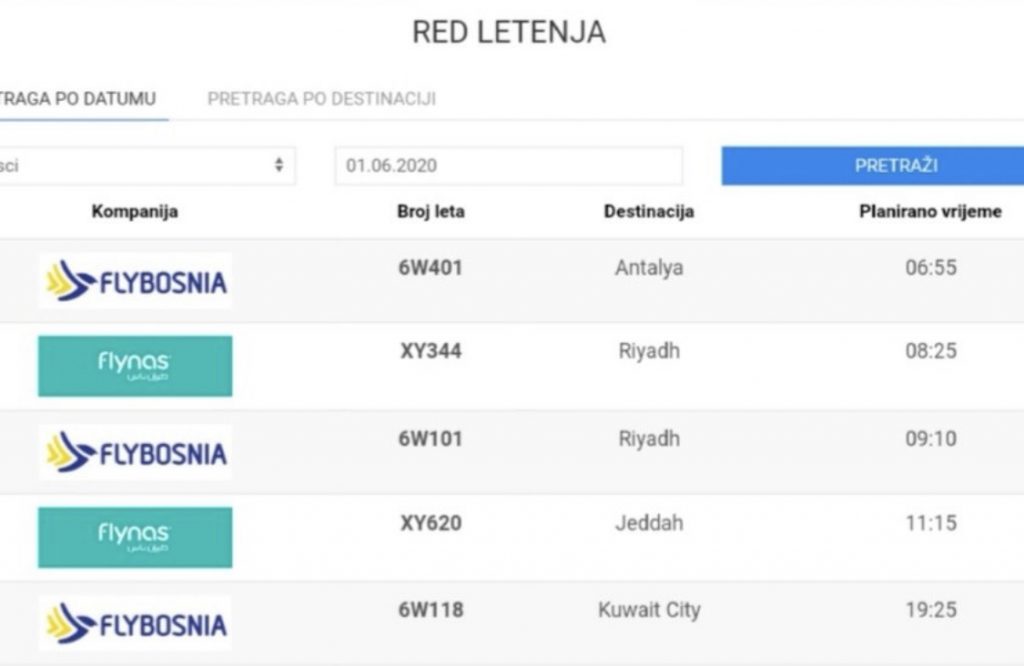Click the Planirano vrijeme column header
This screenshot has height=666, width=1024.
click(930, 212)
